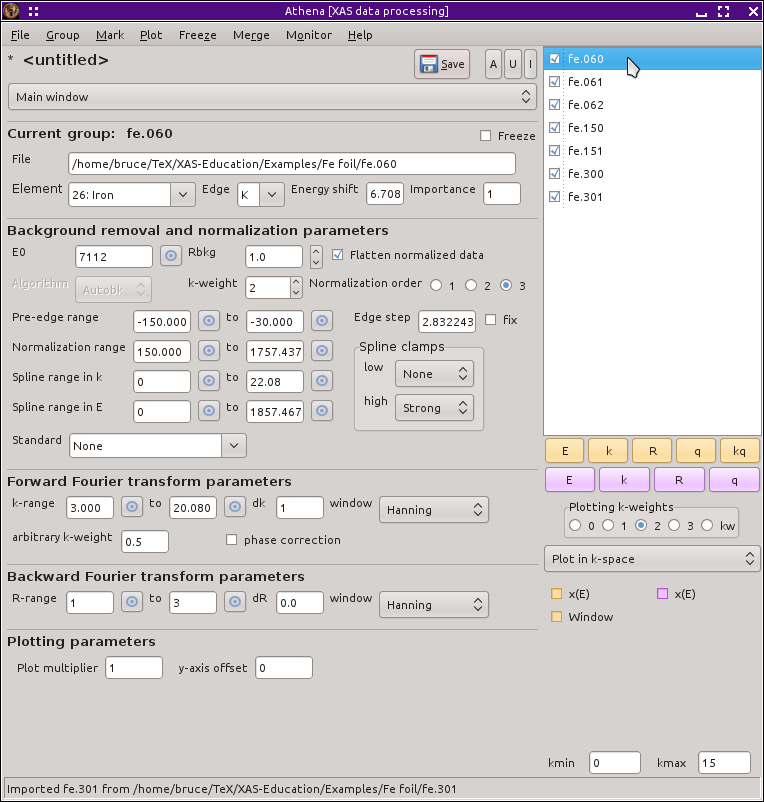Set normalization order to 2
The width and height of the screenshot is (764, 802).
coord(471,285)
